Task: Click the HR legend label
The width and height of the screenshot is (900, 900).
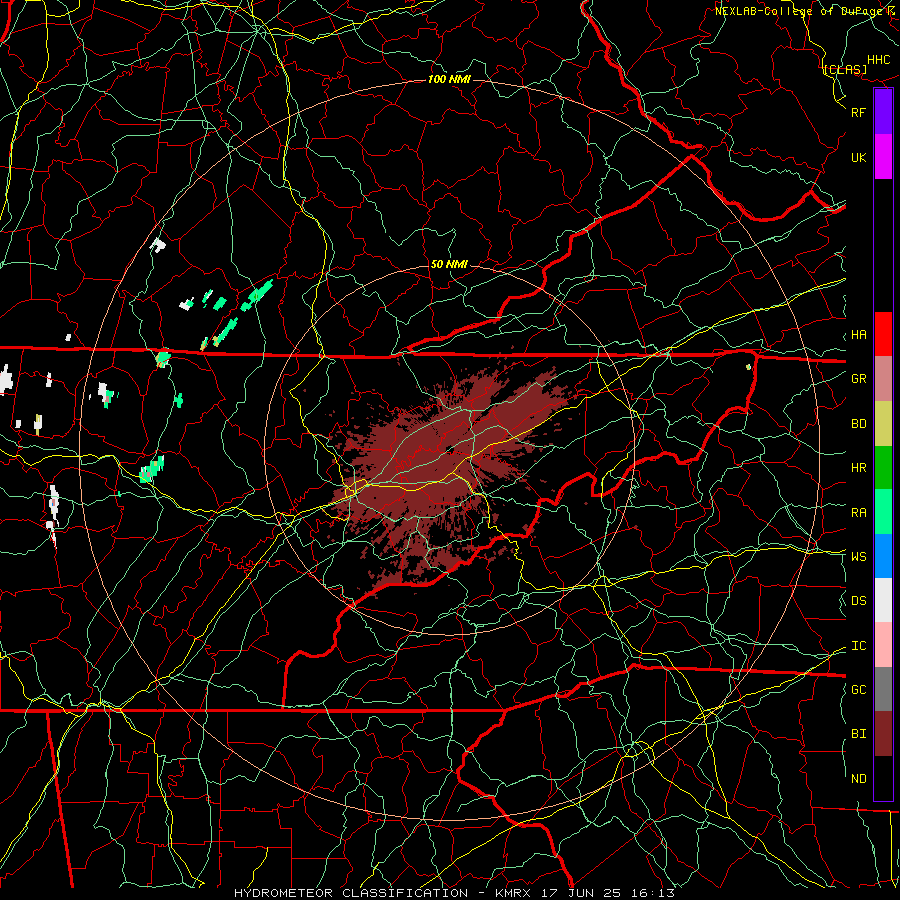Action: coord(859,468)
